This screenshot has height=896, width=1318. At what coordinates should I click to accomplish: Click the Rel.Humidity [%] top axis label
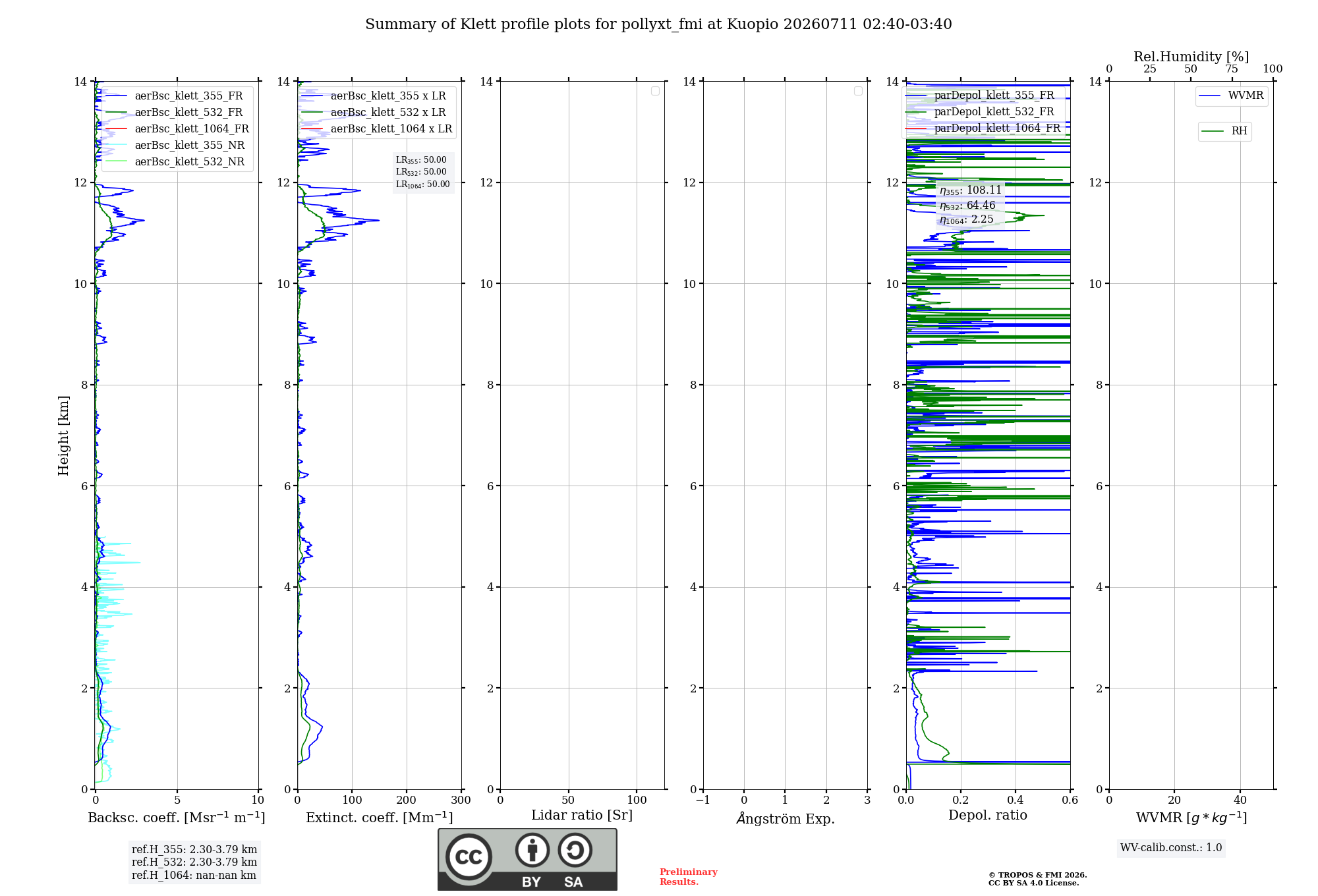pyautogui.click(x=1191, y=57)
